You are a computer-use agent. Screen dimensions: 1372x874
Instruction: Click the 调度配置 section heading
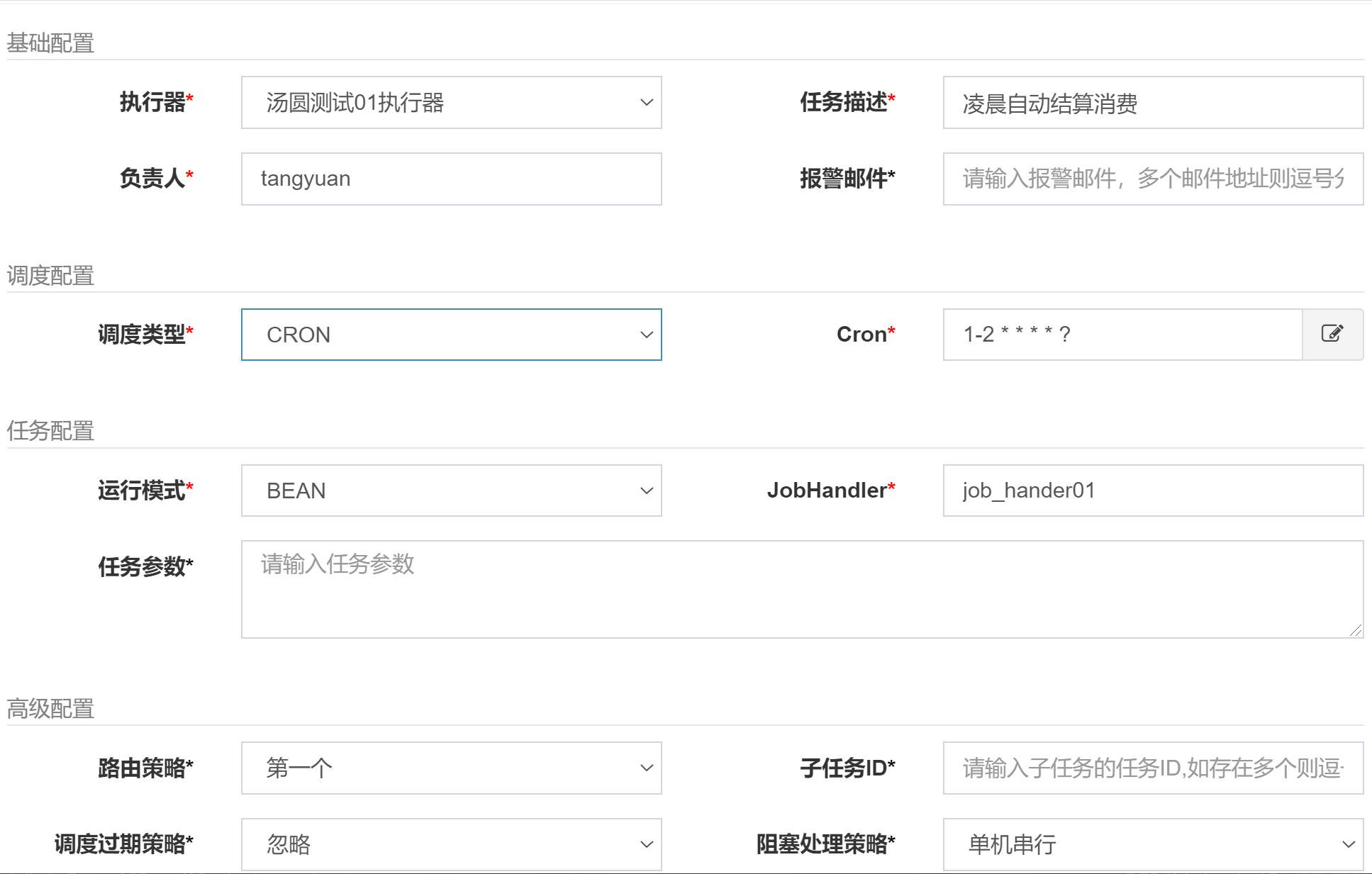click(50, 276)
